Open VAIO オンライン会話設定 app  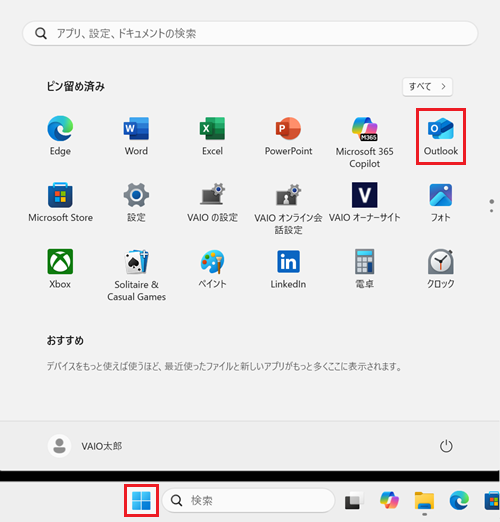[288, 209]
